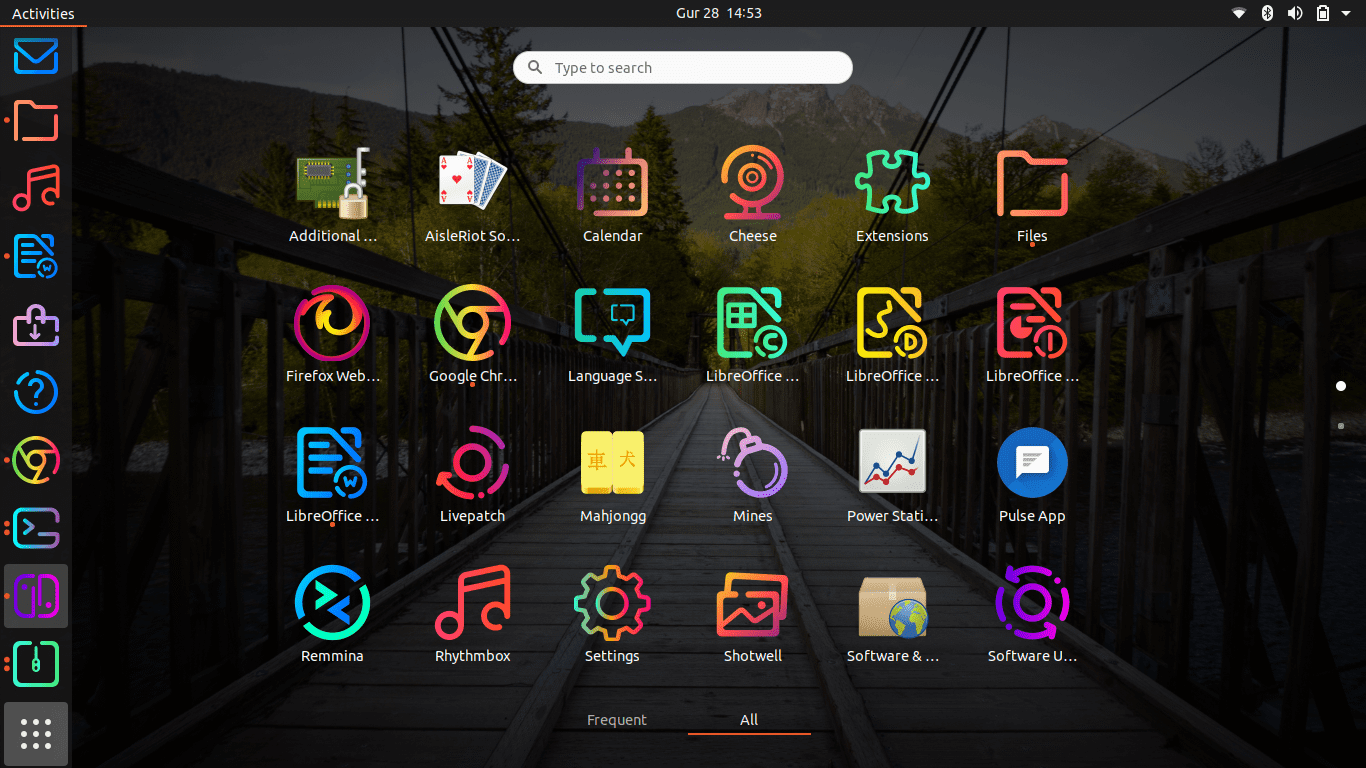Open the Terminal icon in dock
Image resolution: width=1366 pixels, height=768 pixels.
click(x=36, y=528)
